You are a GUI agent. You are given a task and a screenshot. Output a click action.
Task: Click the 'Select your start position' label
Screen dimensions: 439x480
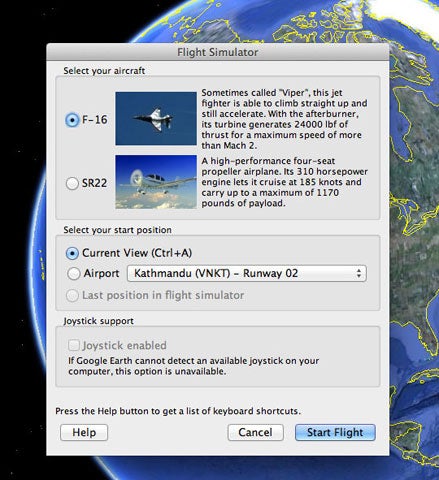(x=117, y=230)
